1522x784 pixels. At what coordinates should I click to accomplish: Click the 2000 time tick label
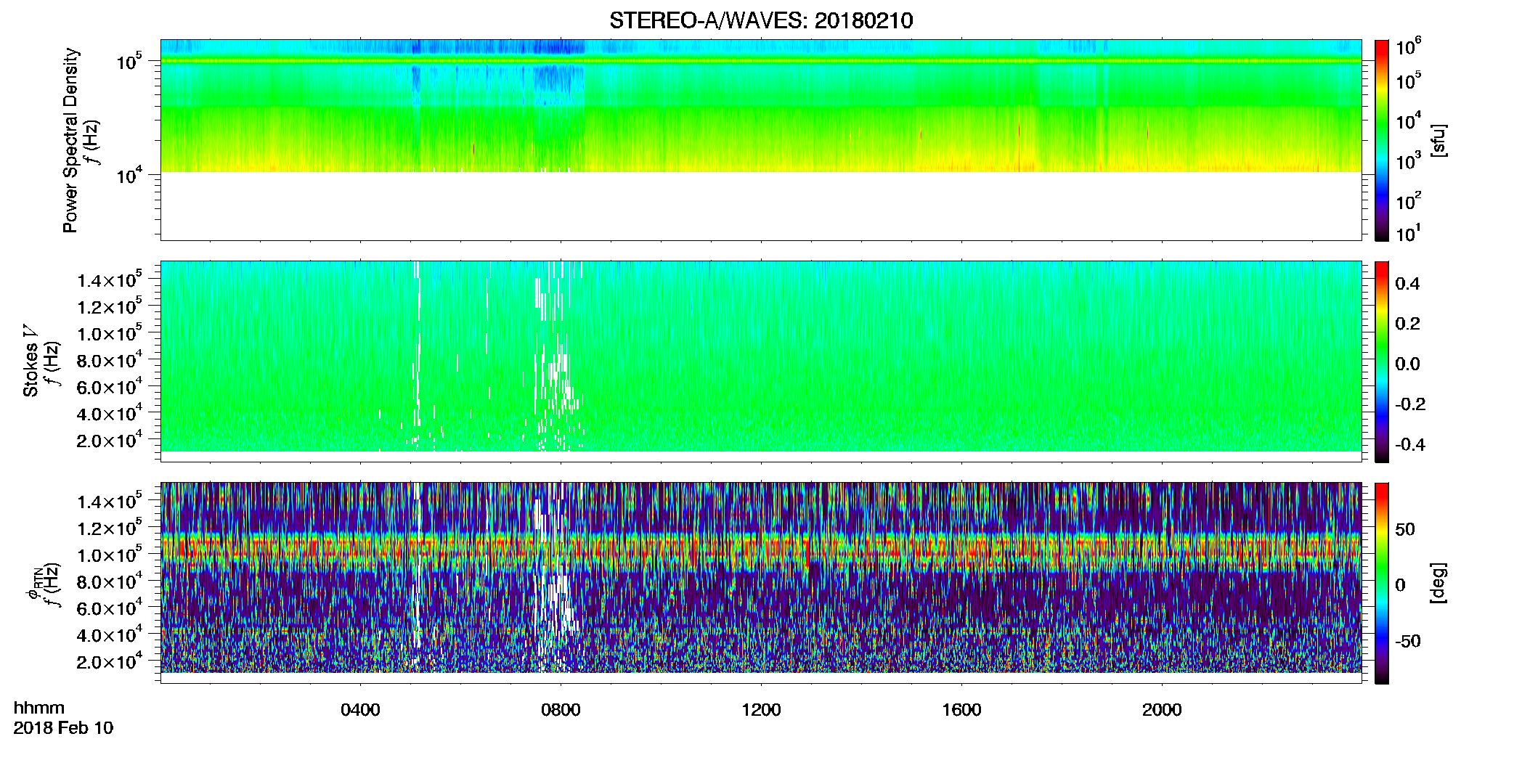pos(1162,709)
